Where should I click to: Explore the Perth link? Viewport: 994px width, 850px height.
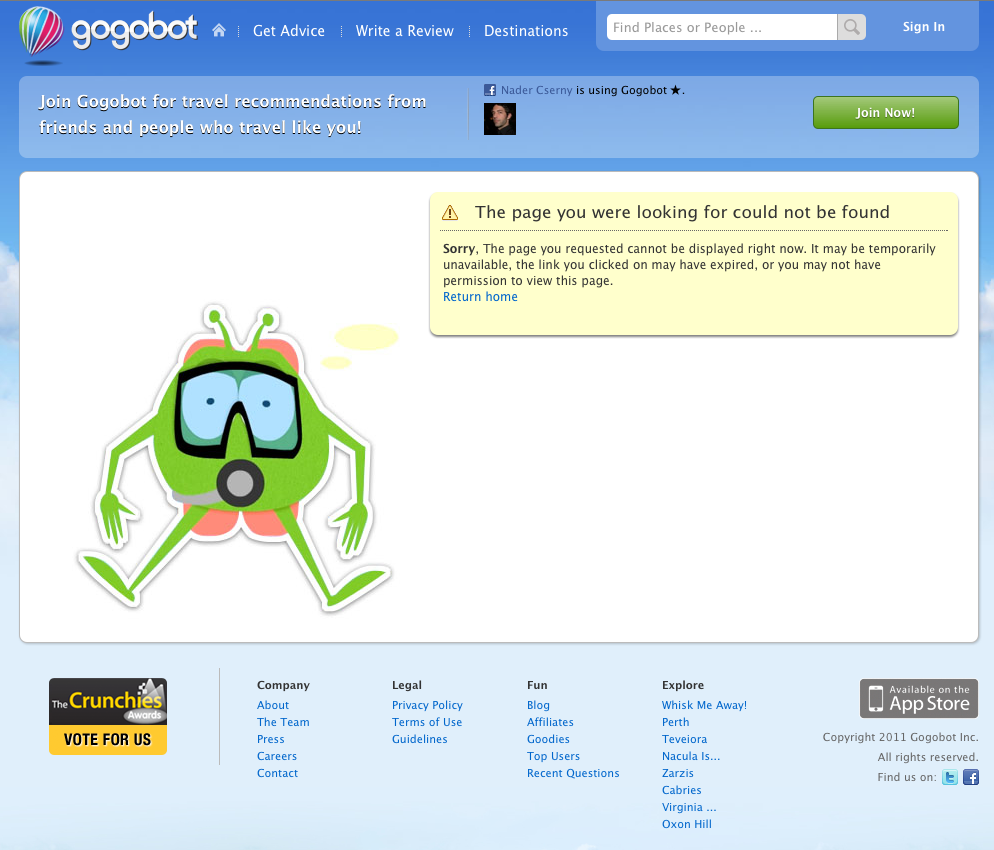click(x=675, y=722)
